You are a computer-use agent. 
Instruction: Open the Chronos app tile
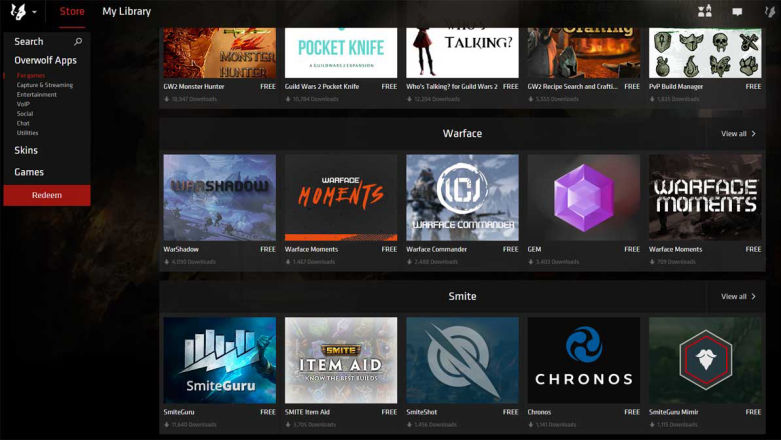tap(583, 360)
